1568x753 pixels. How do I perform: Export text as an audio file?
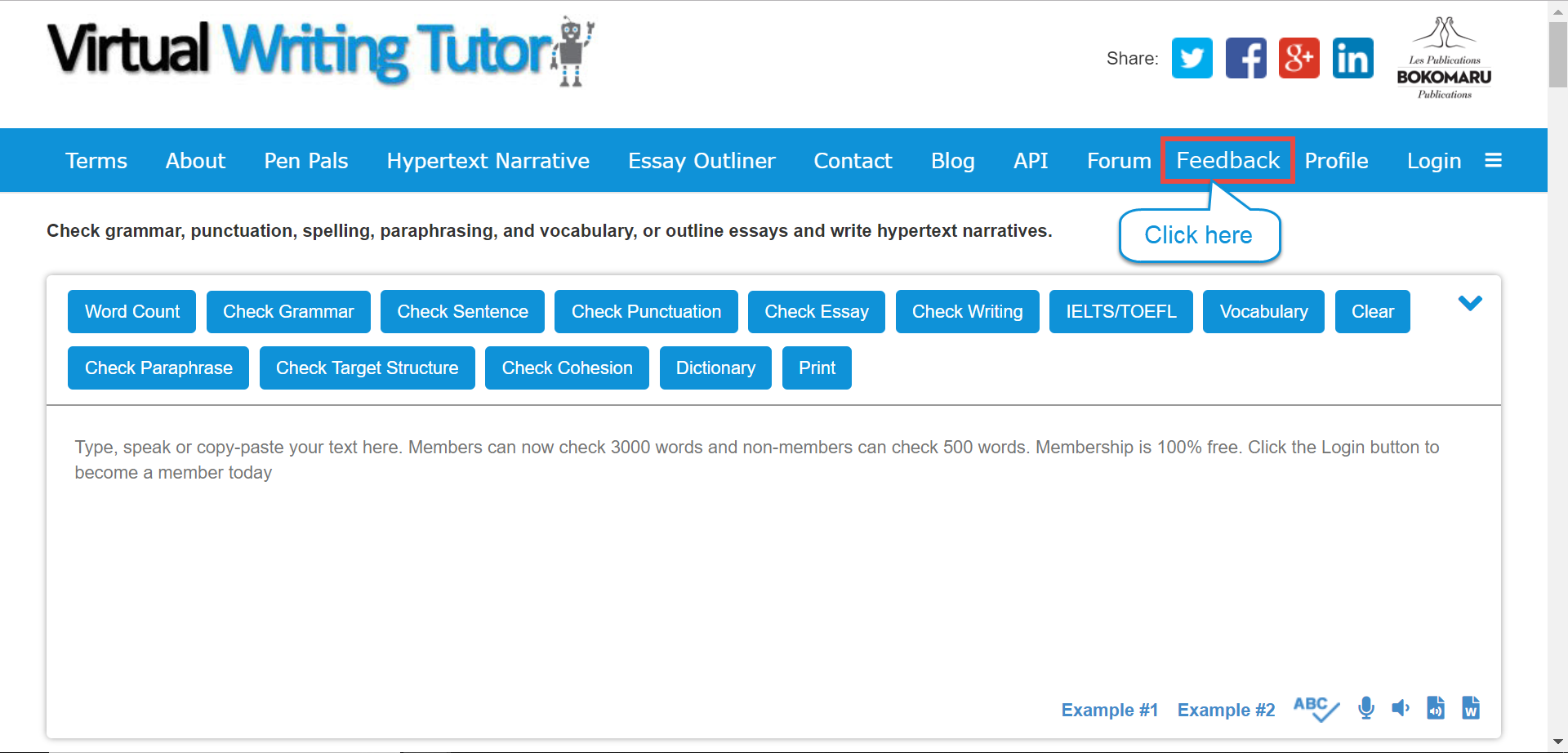(1436, 708)
